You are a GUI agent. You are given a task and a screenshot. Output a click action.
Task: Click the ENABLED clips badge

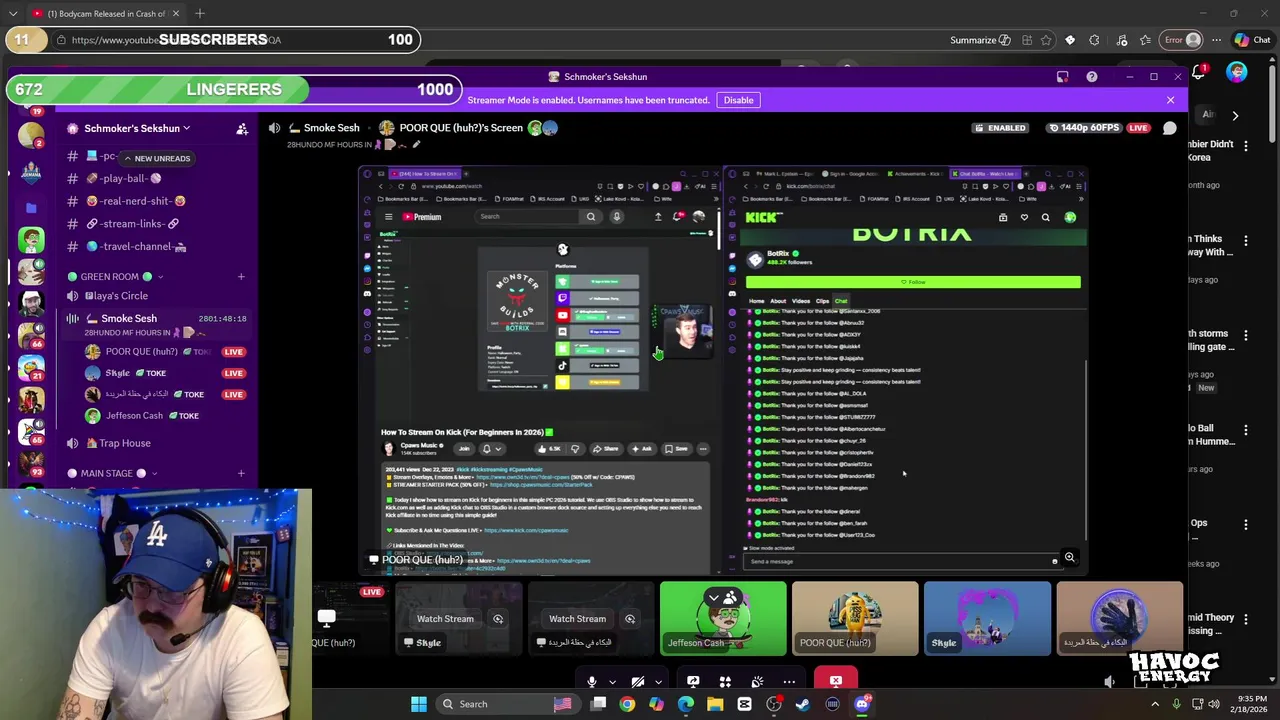pyautogui.click(x=1001, y=128)
